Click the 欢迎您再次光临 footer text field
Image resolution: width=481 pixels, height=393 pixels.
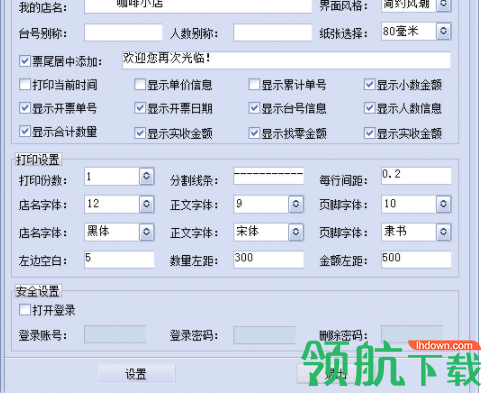pyautogui.click(x=286, y=60)
